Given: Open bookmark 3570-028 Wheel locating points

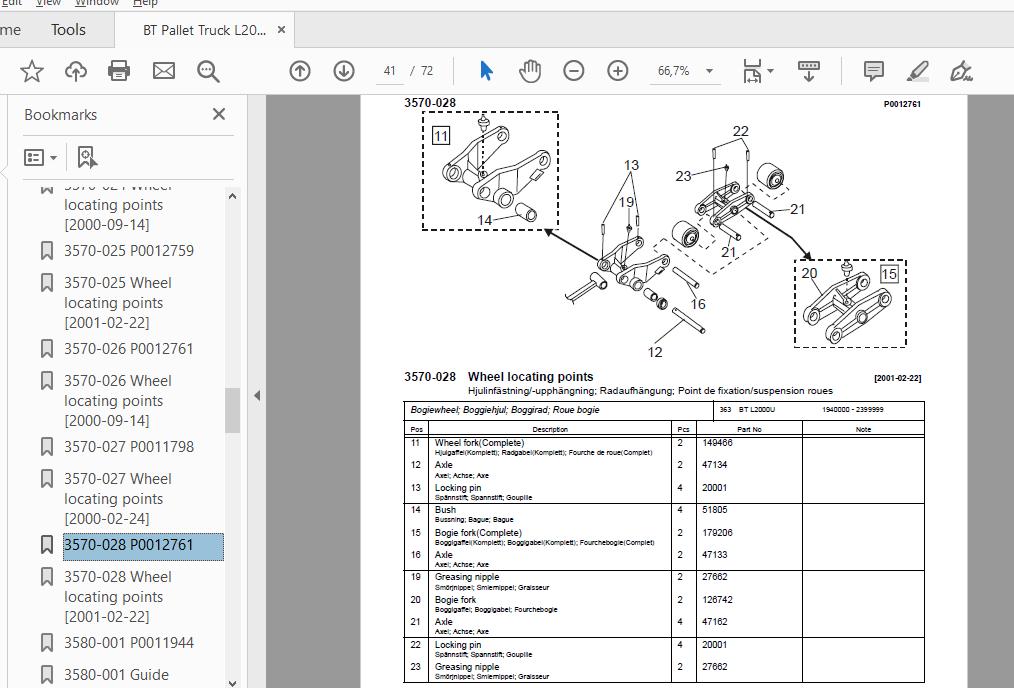Looking at the screenshot, I should [x=118, y=597].
